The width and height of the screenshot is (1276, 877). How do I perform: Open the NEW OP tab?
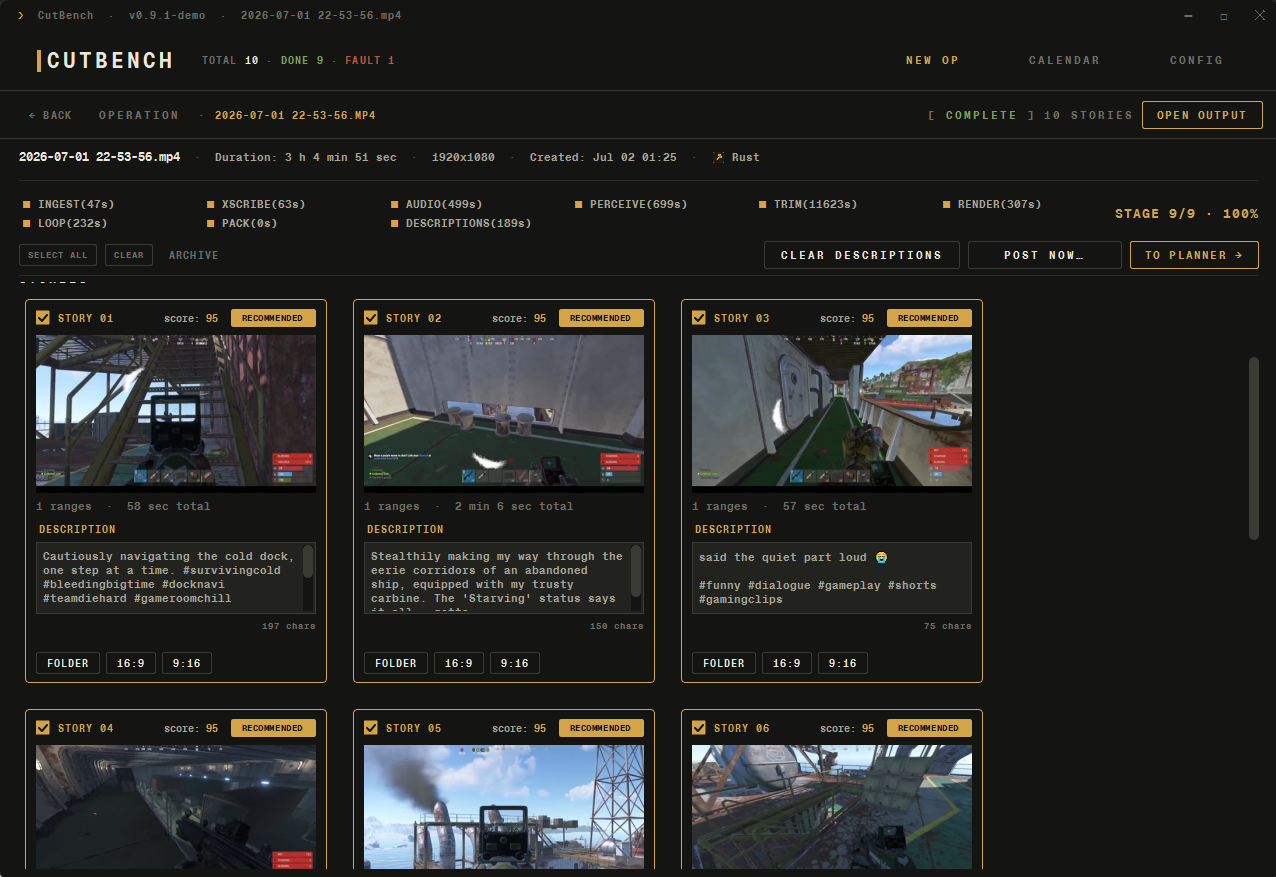tap(932, 60)
